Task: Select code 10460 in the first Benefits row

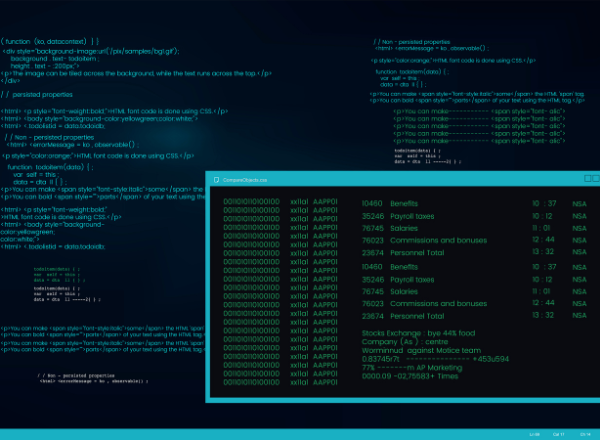Action: (x=372, y=203)
